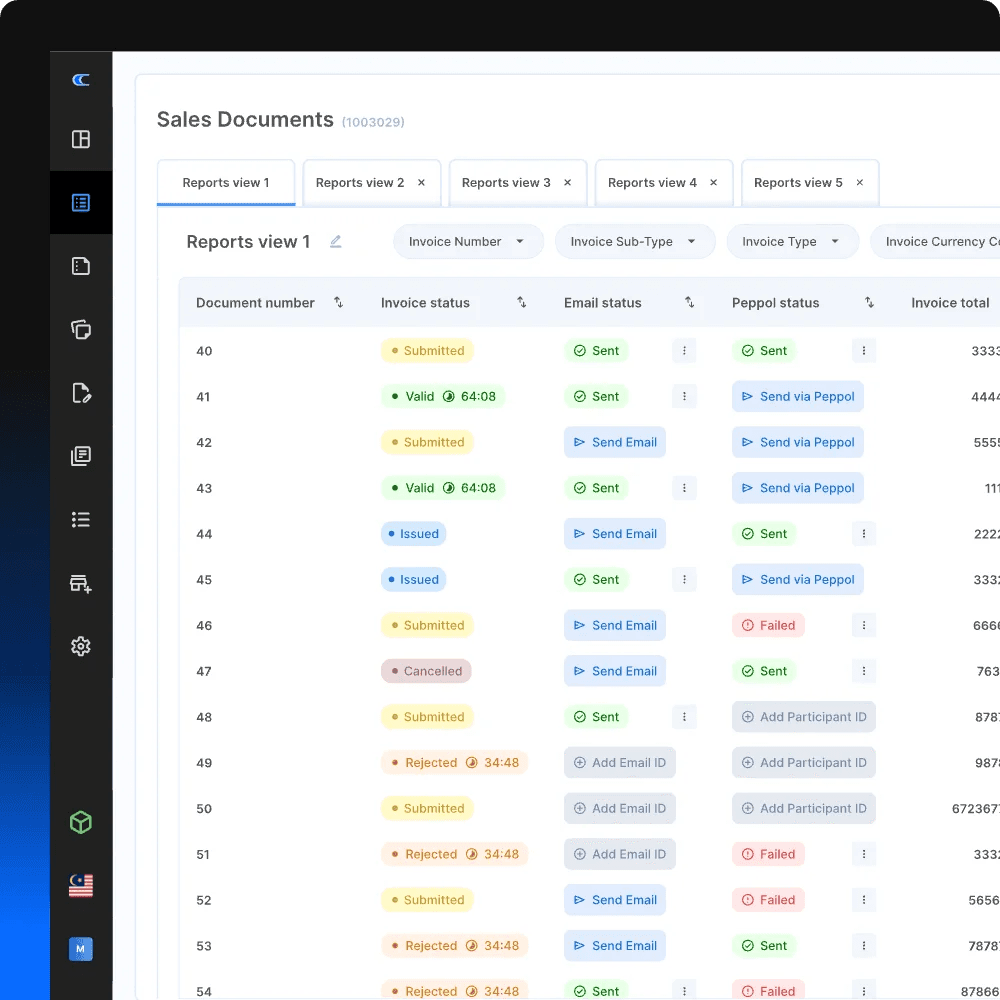Click the green package cube icon near sidebar bottom

point(81,822)
